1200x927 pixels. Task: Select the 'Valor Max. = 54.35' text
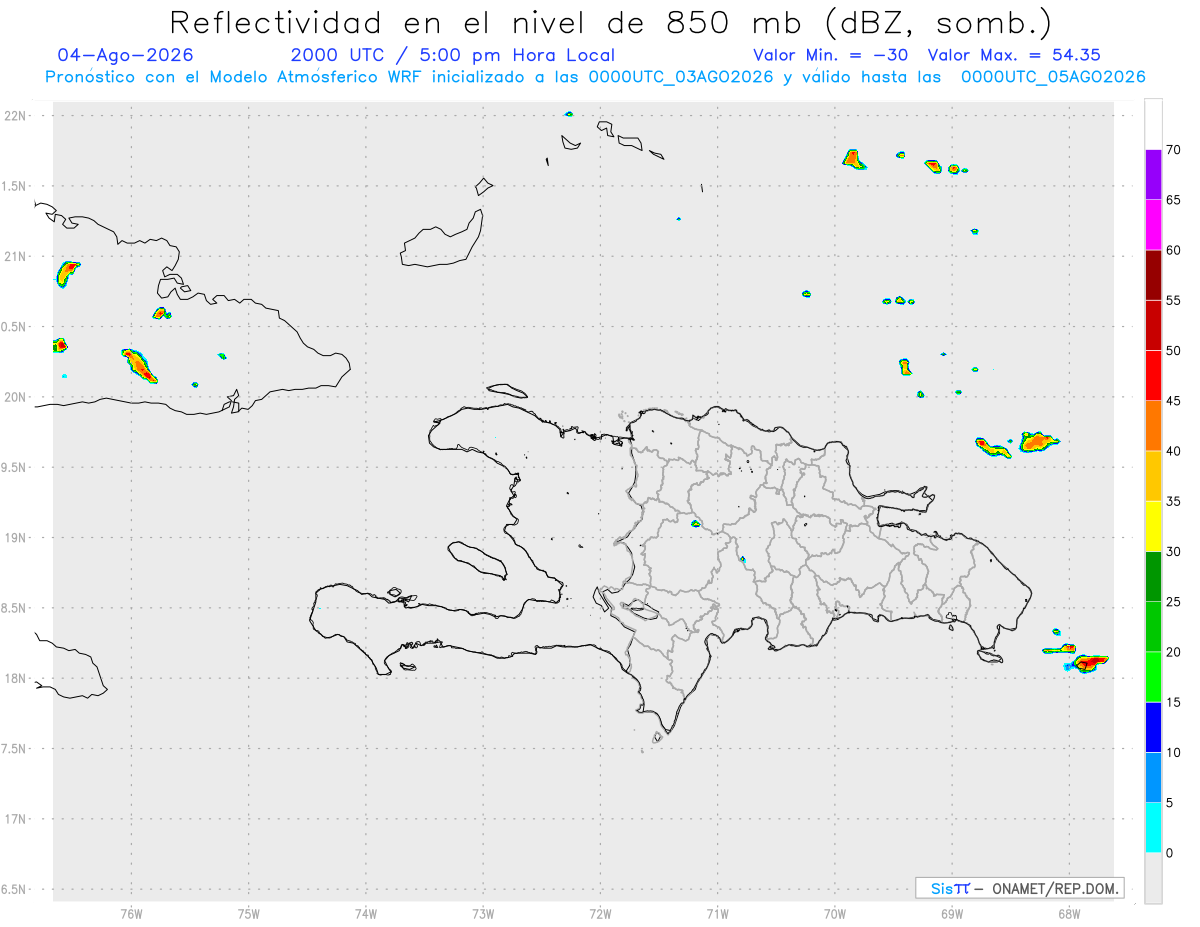point(1014,55)
